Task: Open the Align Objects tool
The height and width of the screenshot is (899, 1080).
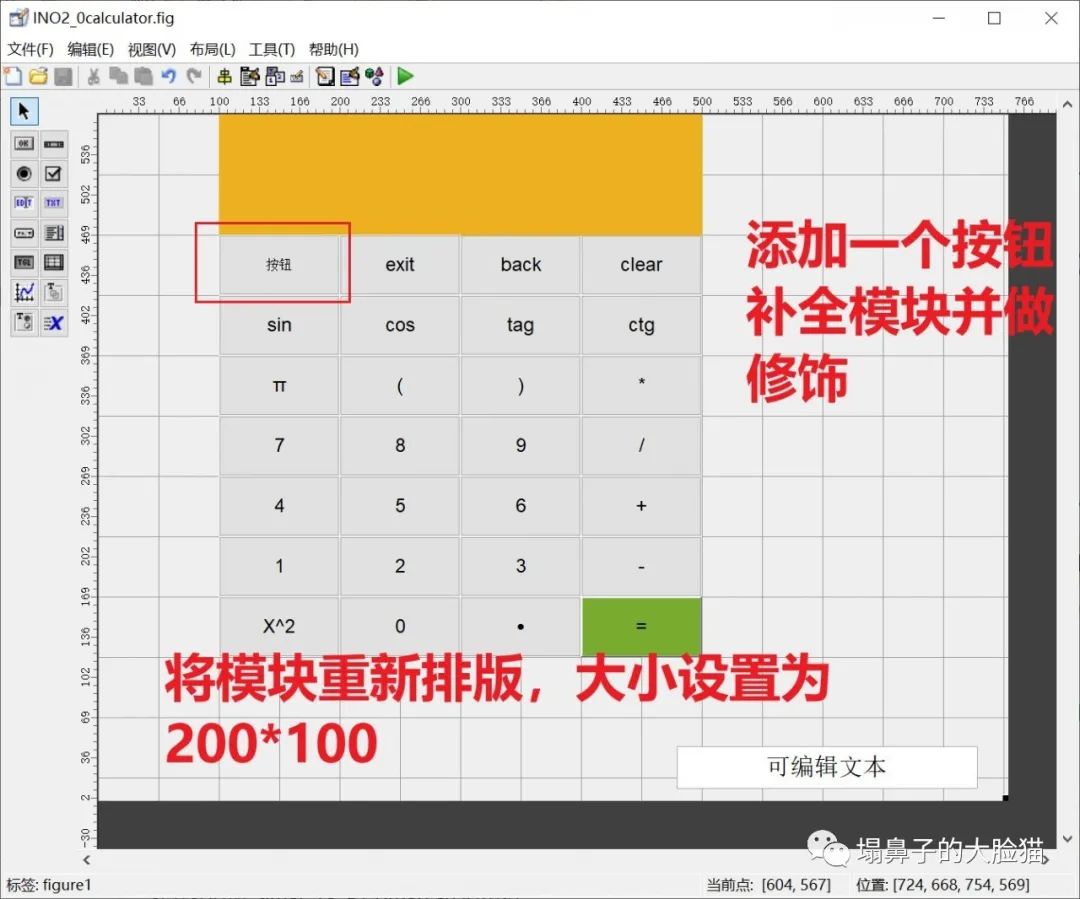Action: tap(222, 76)
